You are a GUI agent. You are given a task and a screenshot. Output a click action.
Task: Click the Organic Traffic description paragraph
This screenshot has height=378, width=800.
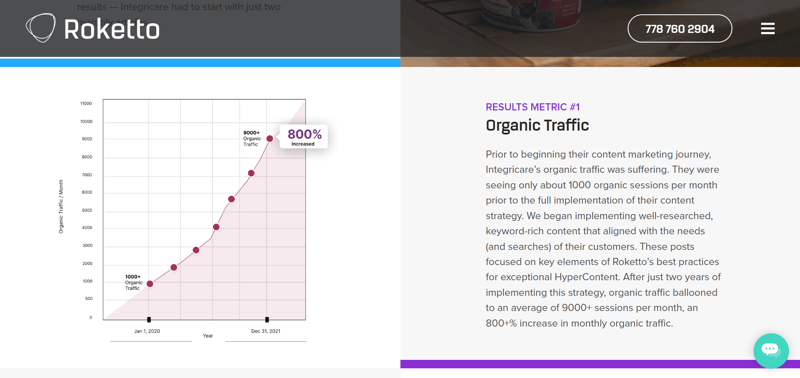click(x=603, y=239)
